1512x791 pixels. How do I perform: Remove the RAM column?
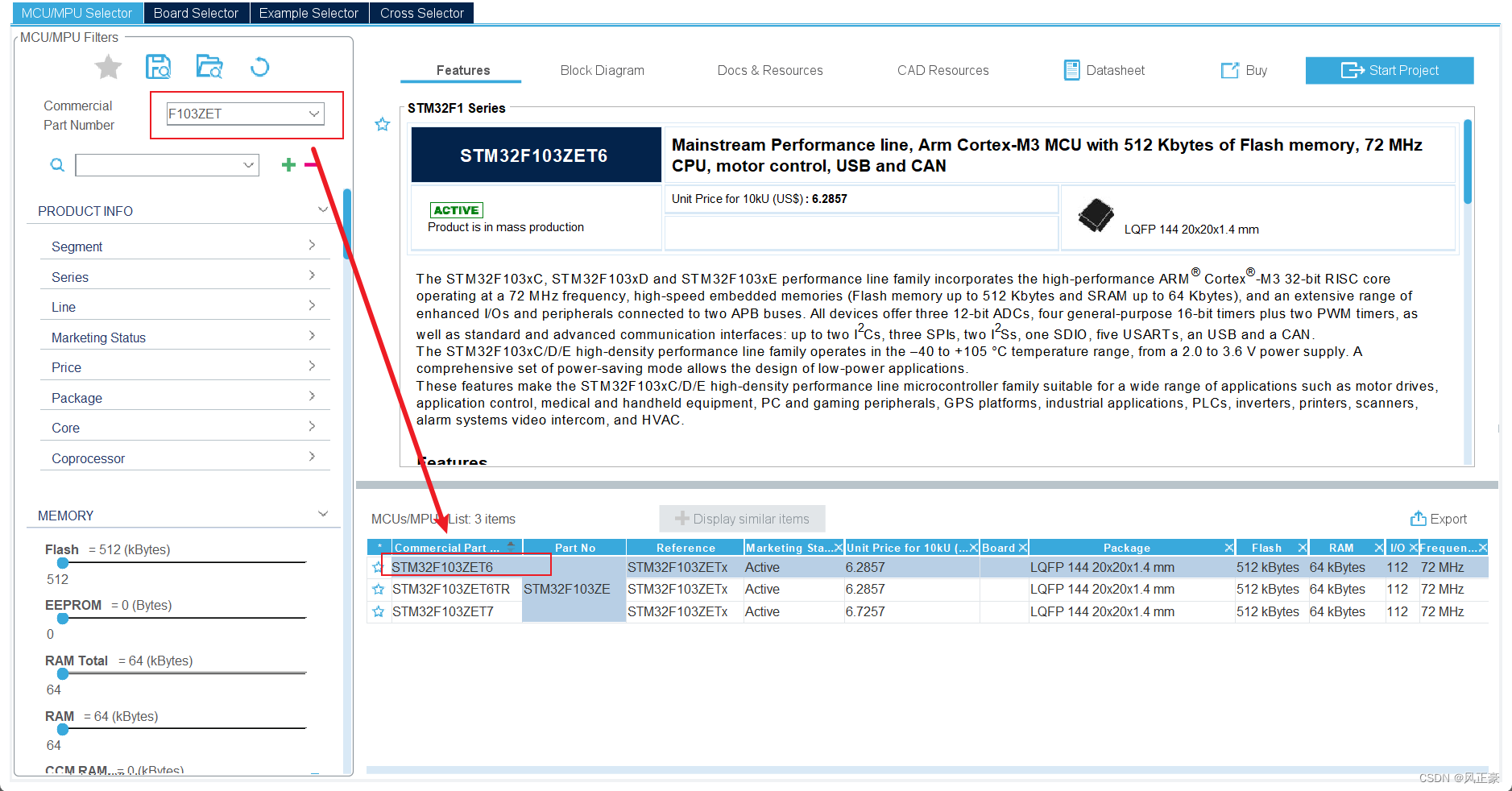click(1378, 548)
